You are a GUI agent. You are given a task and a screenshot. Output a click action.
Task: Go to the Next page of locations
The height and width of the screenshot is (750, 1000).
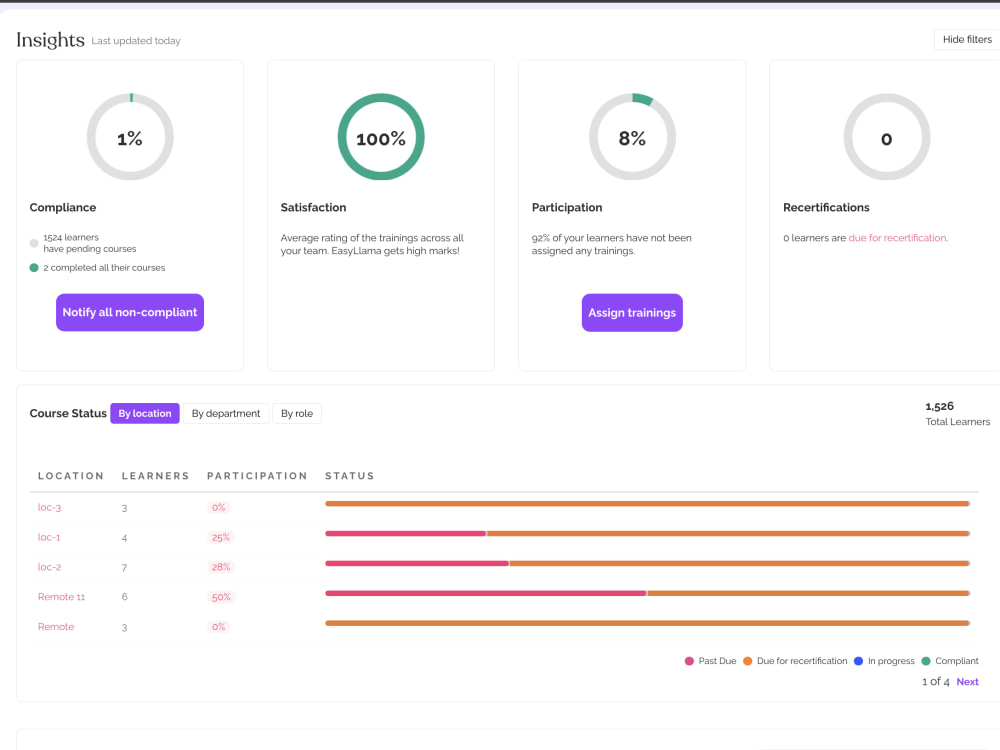pyautogui.click(x=967, y=682)
